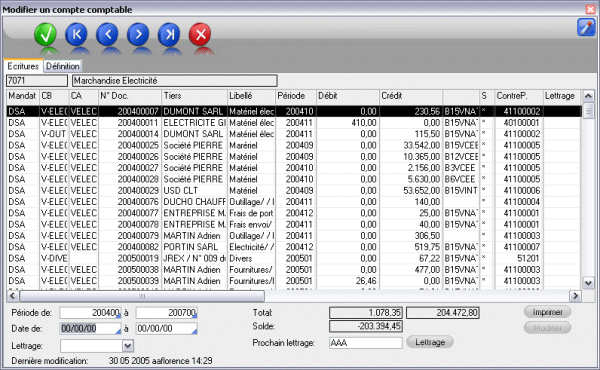Sort by the Libellé column header
Screen dimensions: 600x370
[x=251, y=96]
